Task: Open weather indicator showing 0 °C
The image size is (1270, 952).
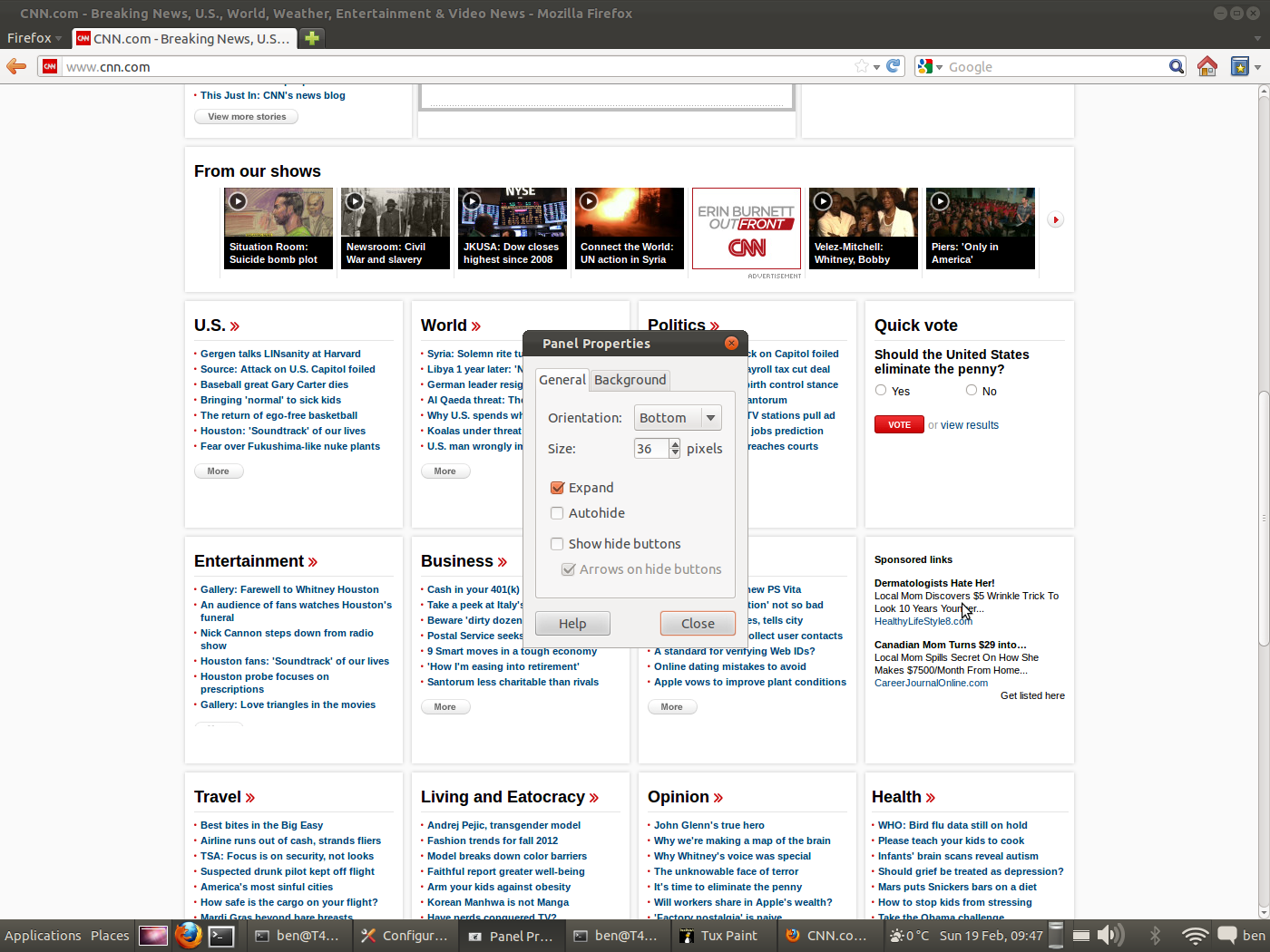Action: click(908, 935)
